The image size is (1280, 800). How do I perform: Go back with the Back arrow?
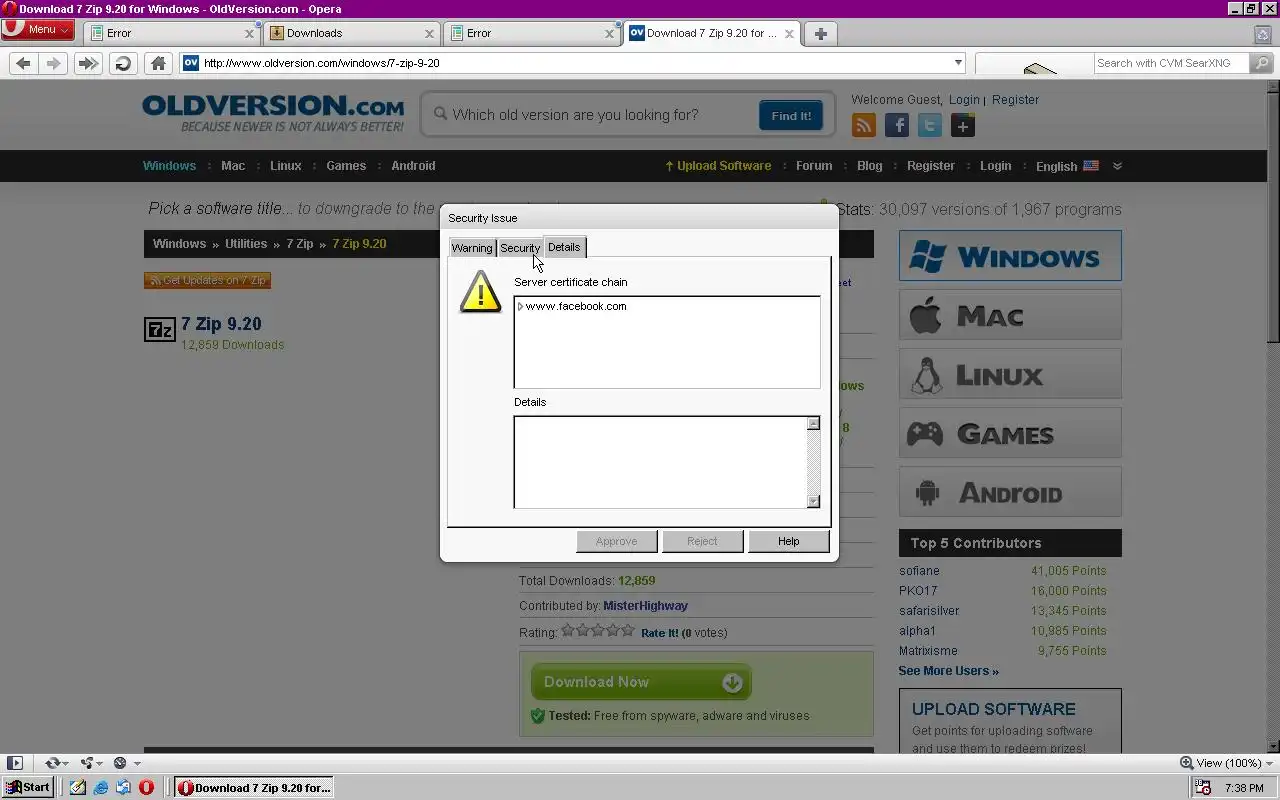[23, 63]
